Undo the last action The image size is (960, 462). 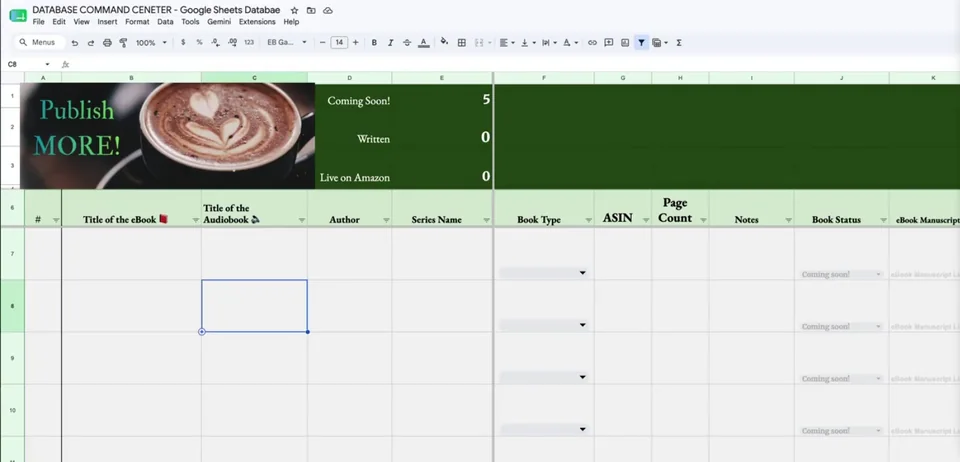tap(75, 43)
